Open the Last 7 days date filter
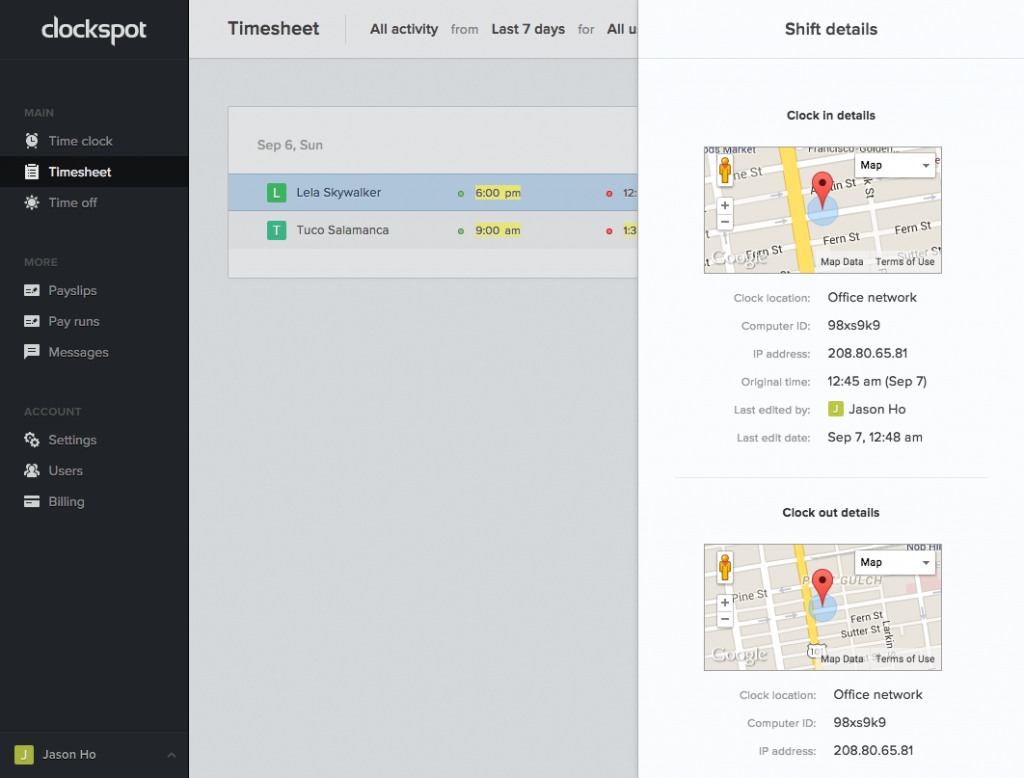The image size is (1024, 778). pyautogui.click(x=528, y=29)
